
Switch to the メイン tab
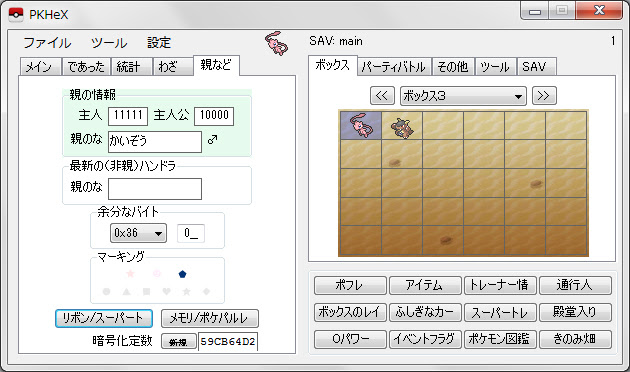[40, 67]
